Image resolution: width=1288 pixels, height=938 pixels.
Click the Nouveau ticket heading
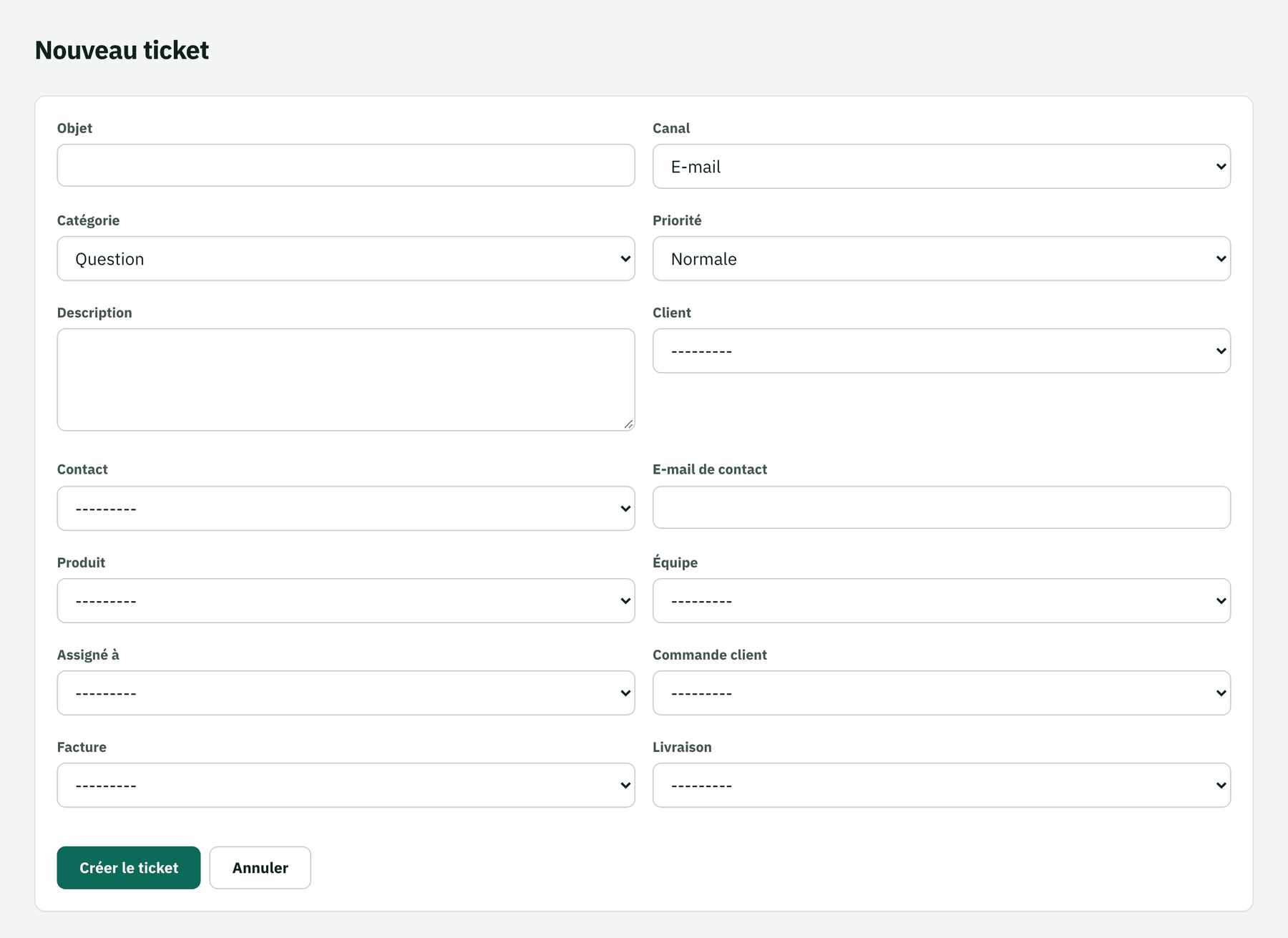click(x=122, y=50)
